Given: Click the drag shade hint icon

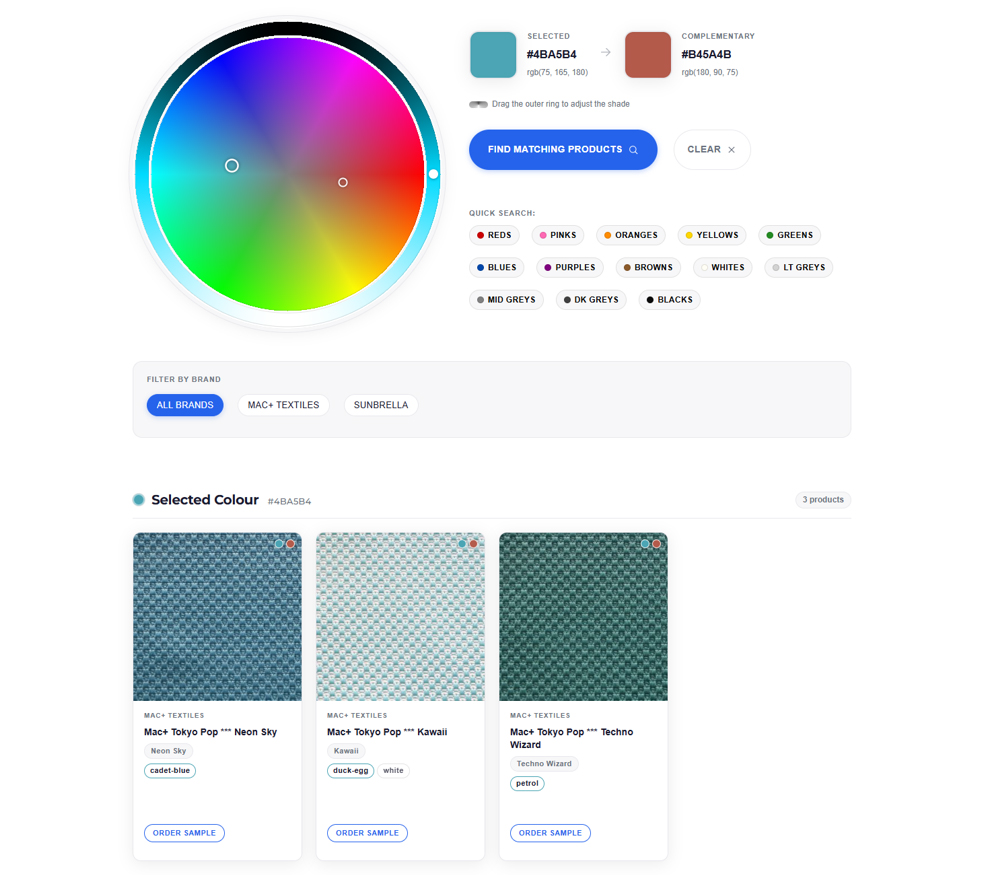Looking at the screenshot, I should click(x=478, y=104).
